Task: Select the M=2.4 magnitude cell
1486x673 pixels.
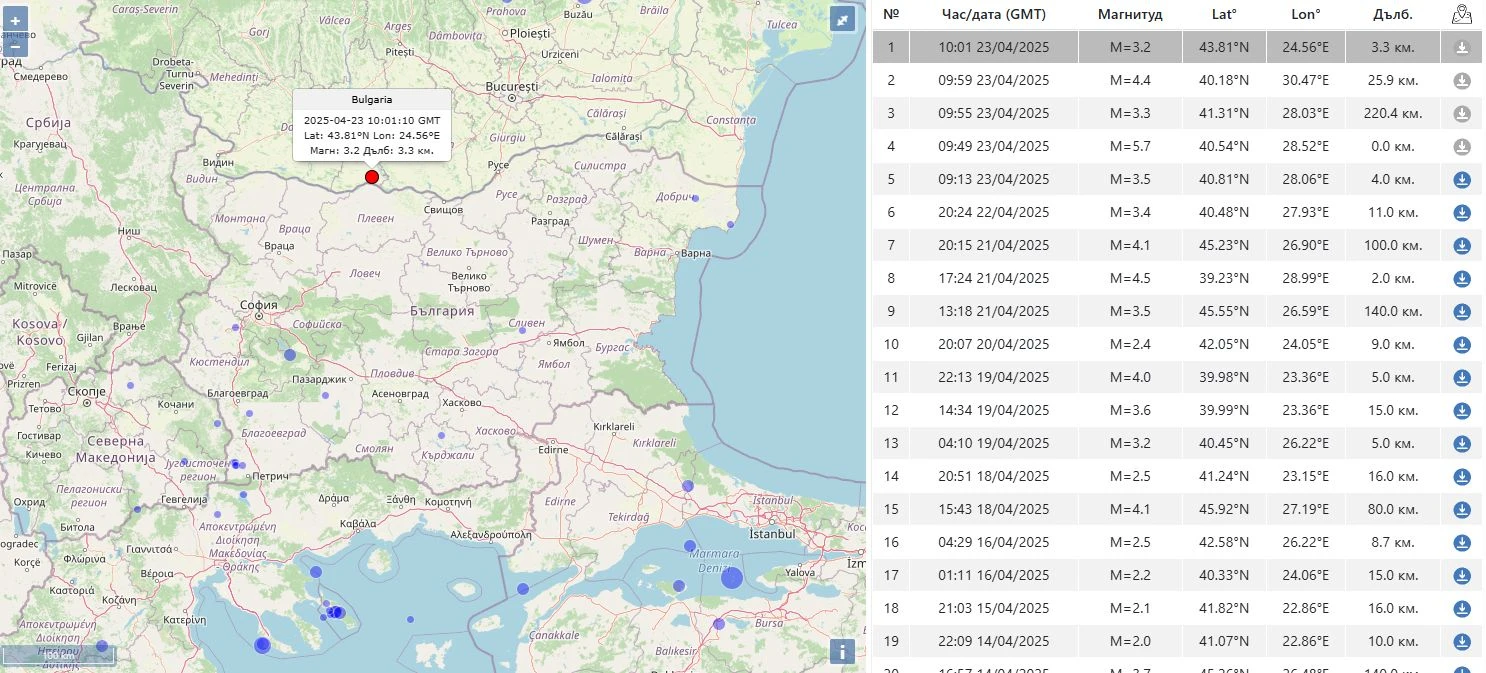Action: point(1130,344)
